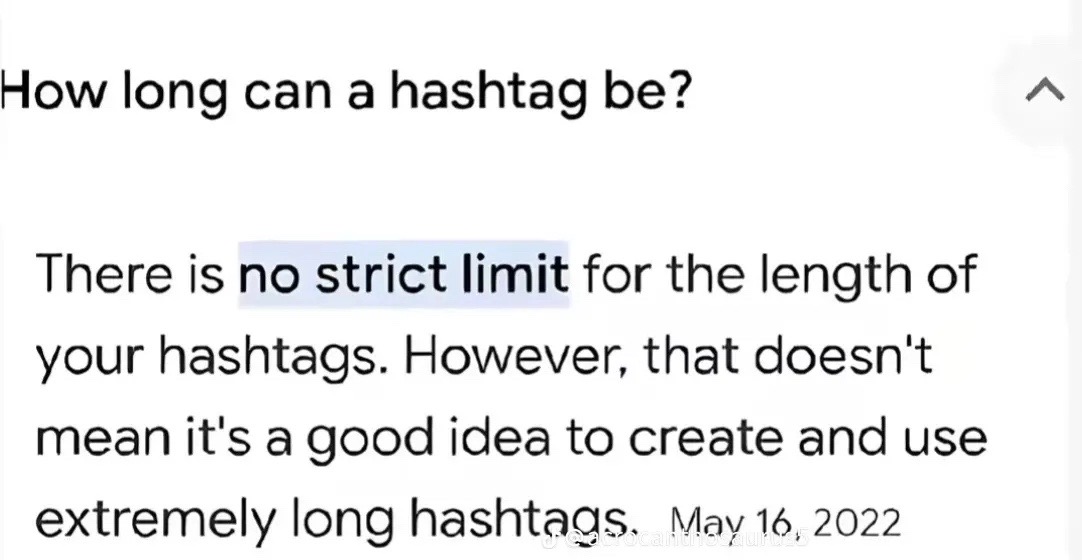The height and width of the screenshot is (560, 1082).
Task: Tap the TikTok logo watermark
Action: point(549,539)
